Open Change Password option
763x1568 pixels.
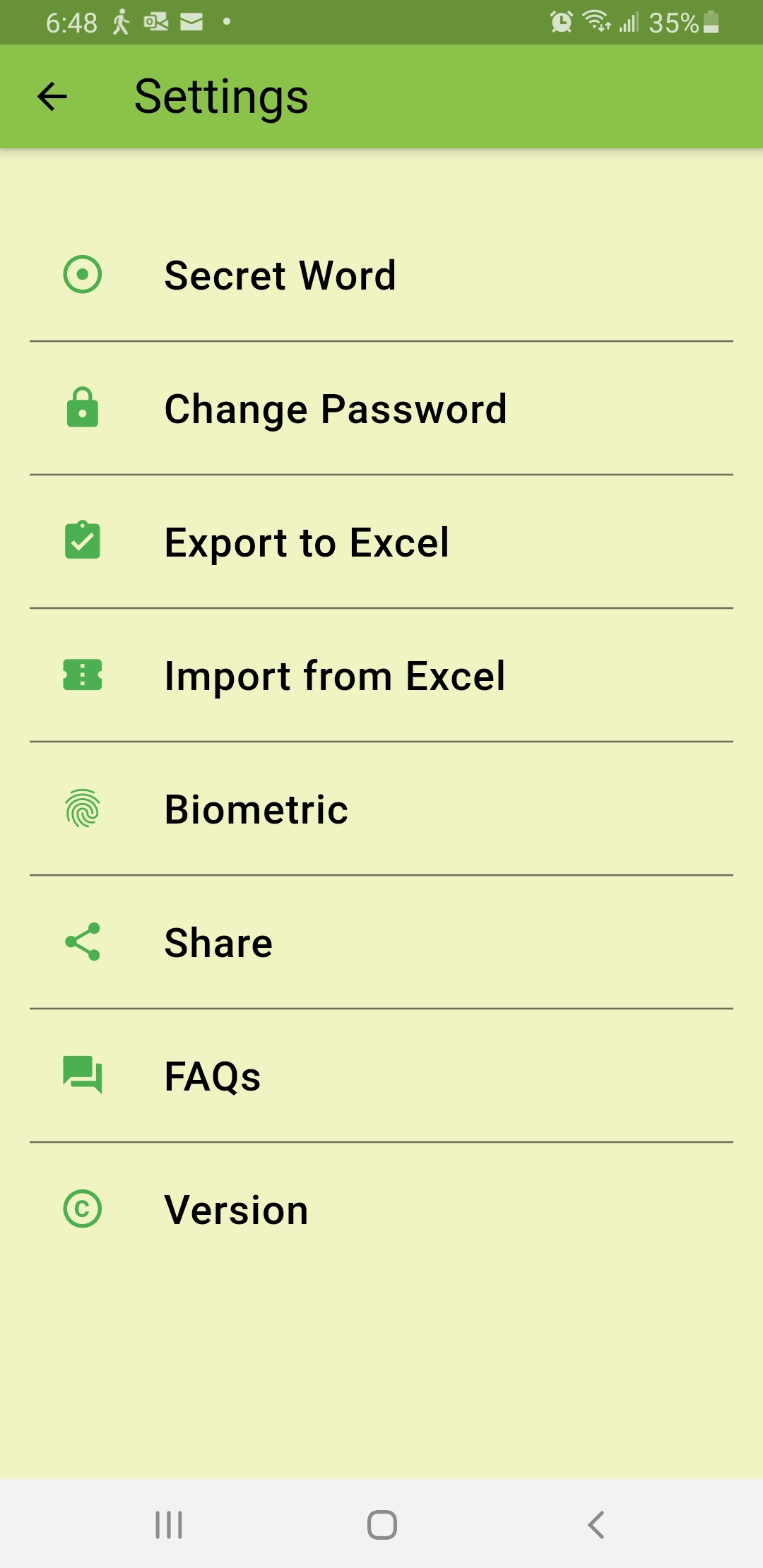(x=336, y=408)
